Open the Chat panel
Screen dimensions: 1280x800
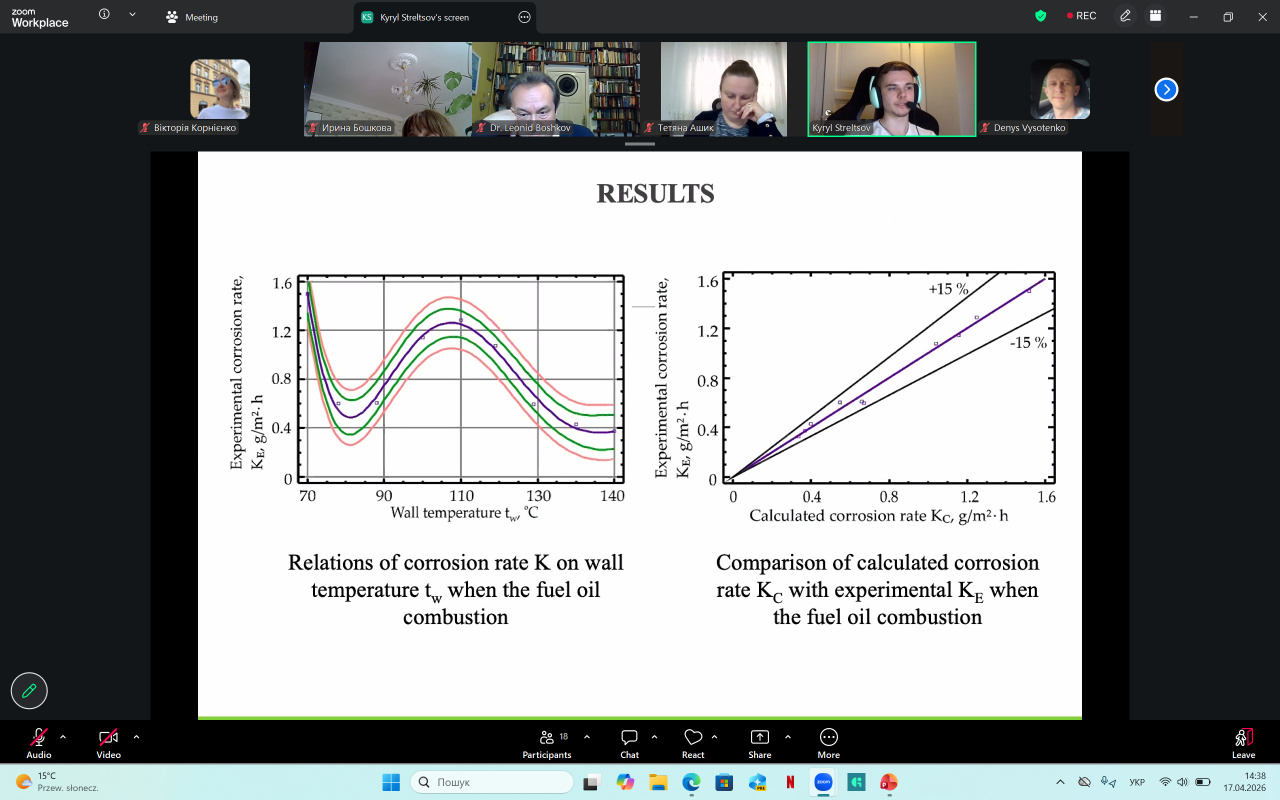629,741
